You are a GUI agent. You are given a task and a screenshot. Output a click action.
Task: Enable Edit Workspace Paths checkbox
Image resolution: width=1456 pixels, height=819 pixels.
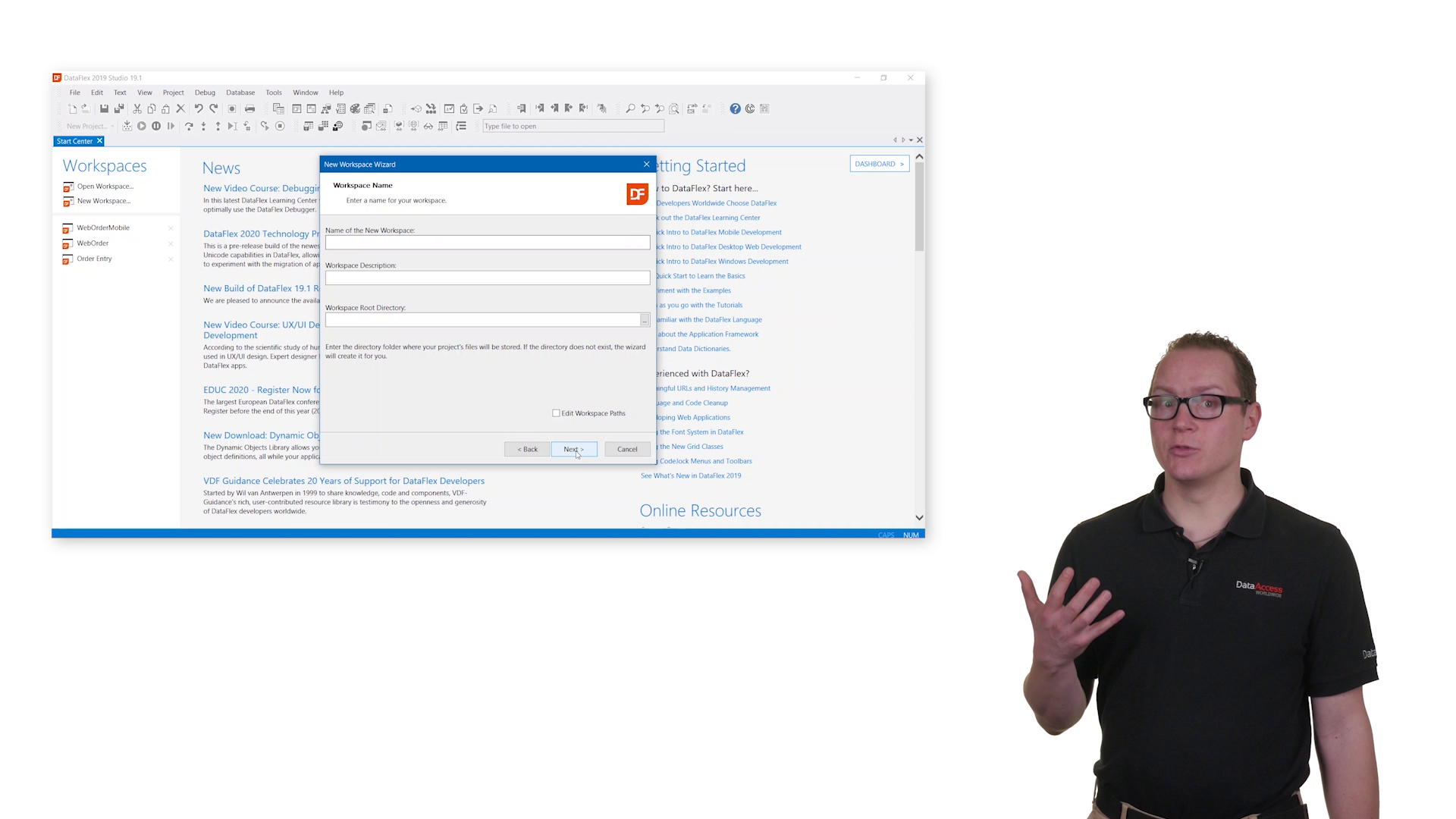(557, 413)
